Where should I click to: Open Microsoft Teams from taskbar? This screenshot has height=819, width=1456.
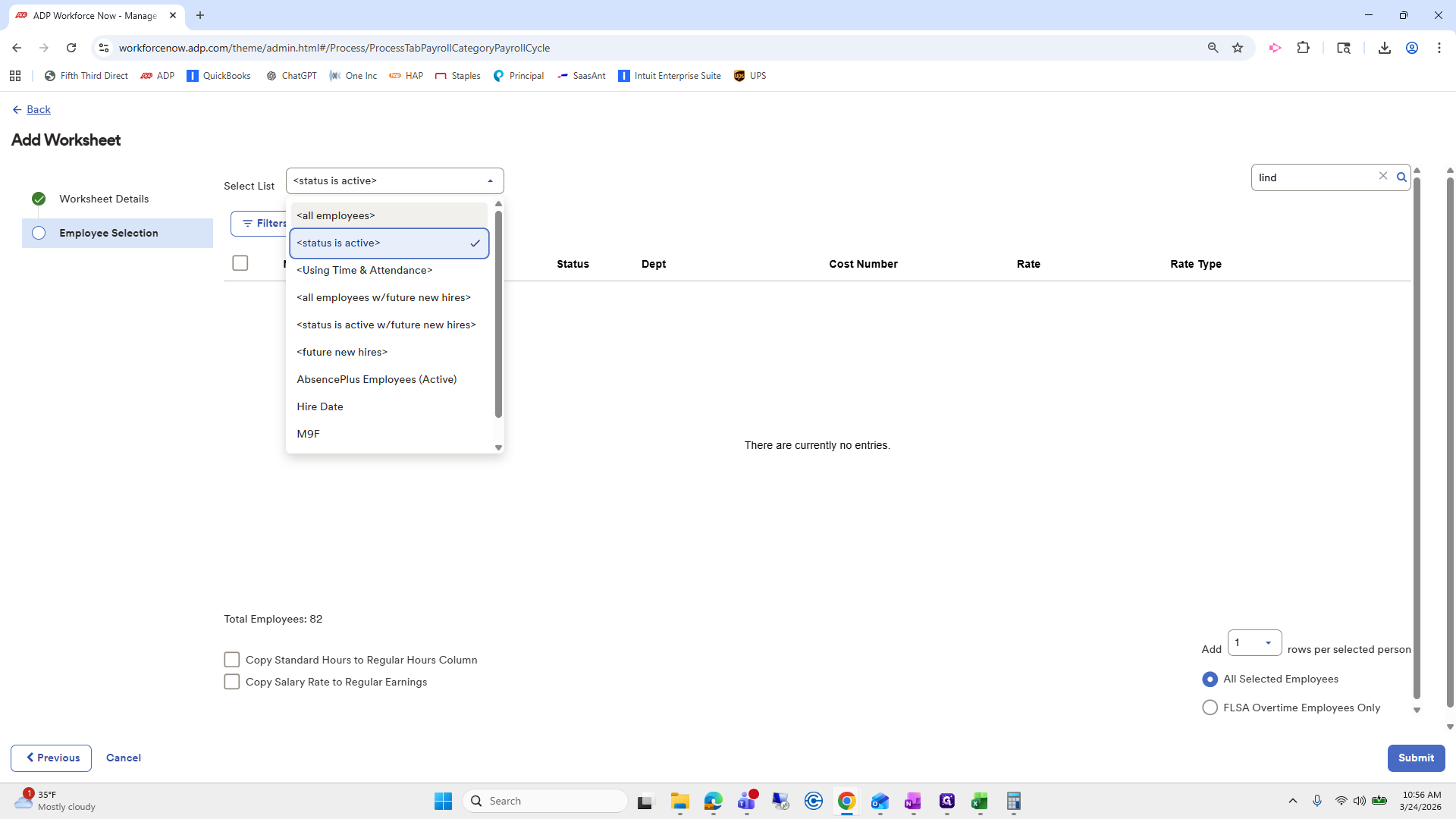pyautogui.click(x=747, y=801)
